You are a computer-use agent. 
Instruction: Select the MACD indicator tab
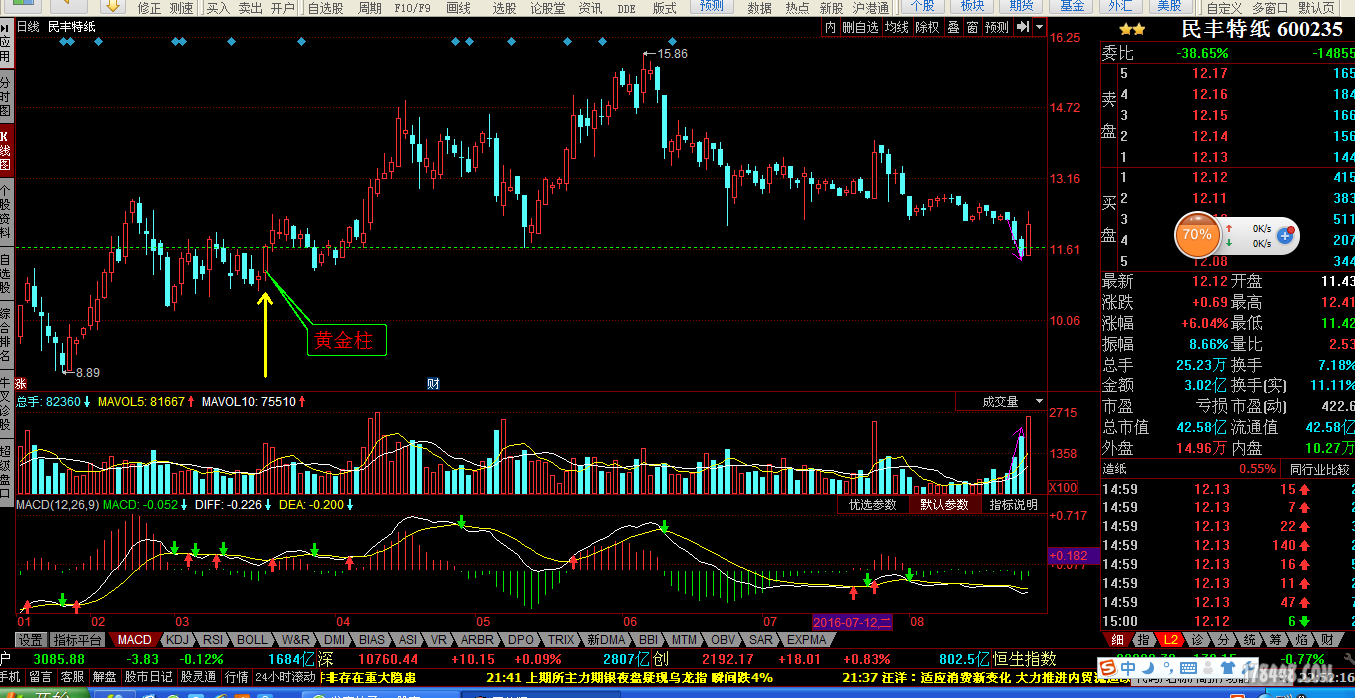pos(134,639)
